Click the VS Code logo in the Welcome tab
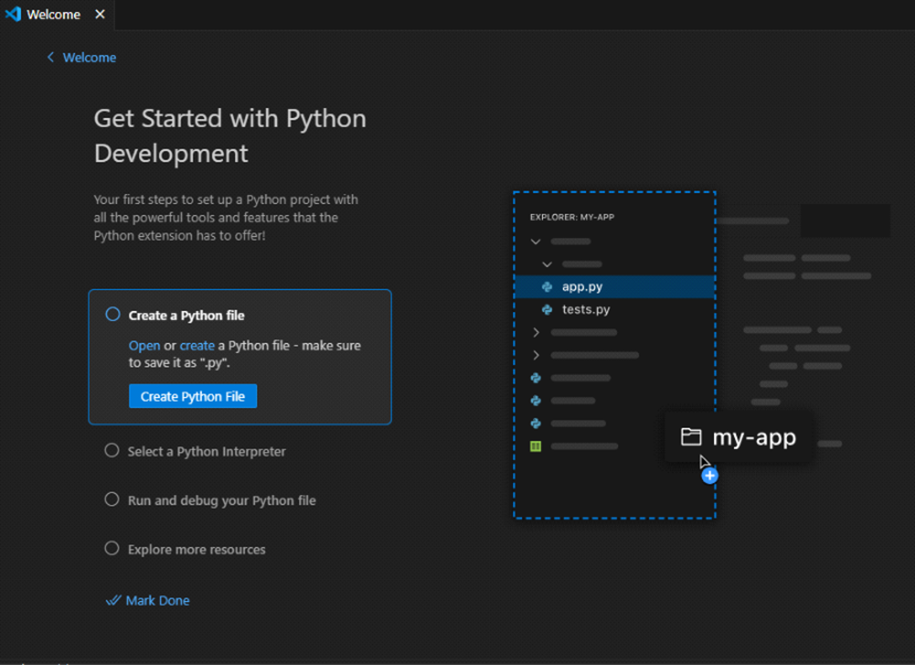 pyautogui.click(x=13, y=15)
